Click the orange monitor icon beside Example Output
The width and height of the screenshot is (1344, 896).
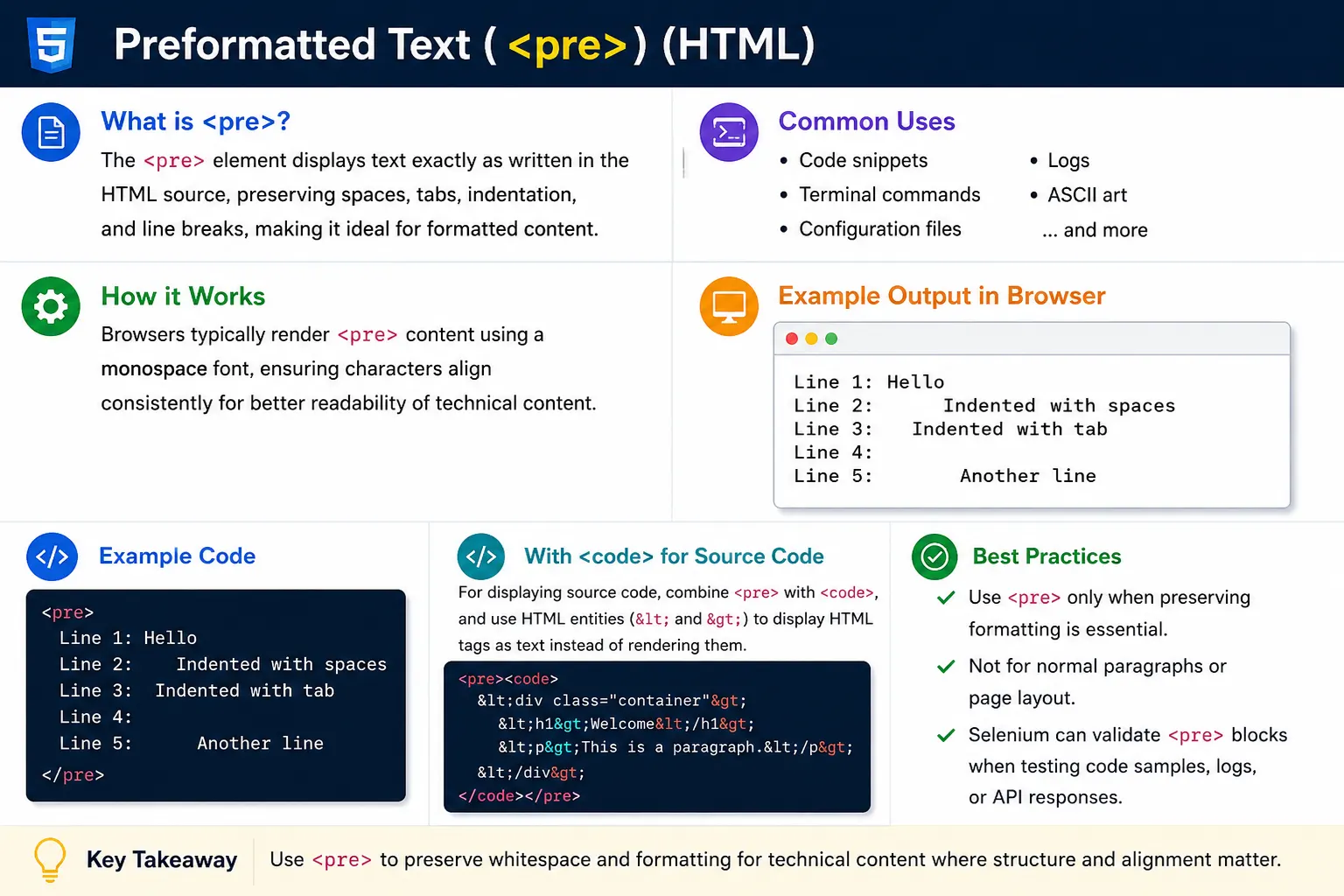tap(729, 306)
